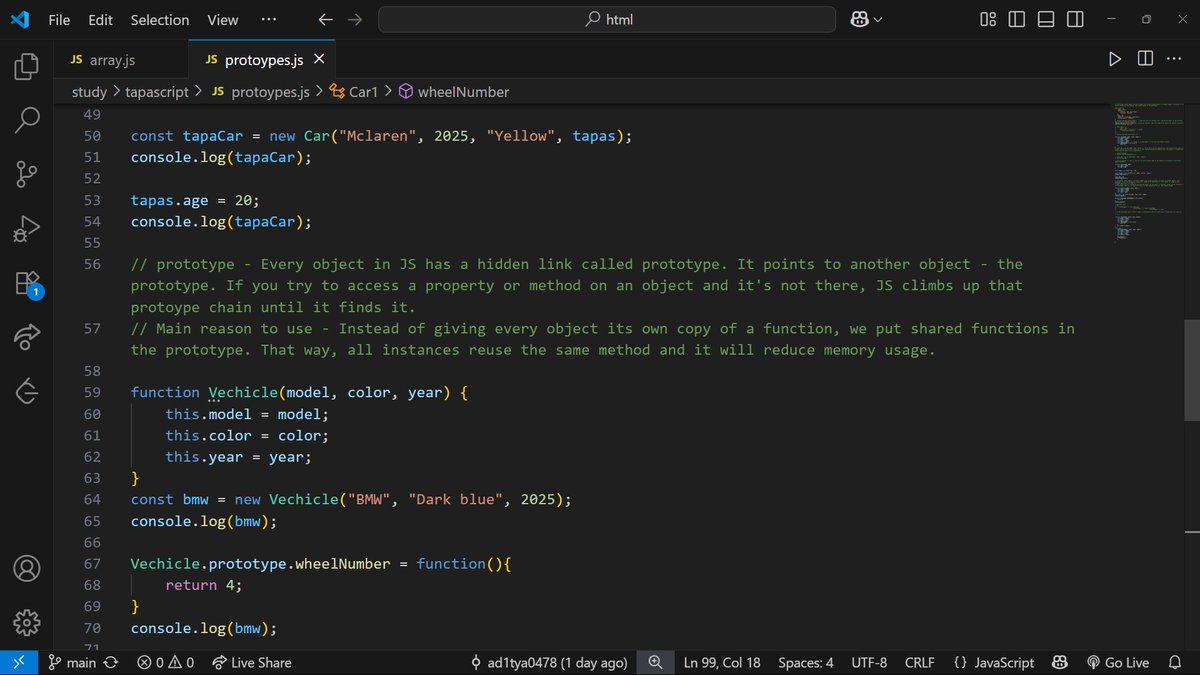Go back with the left arrow

coord(325,19)
